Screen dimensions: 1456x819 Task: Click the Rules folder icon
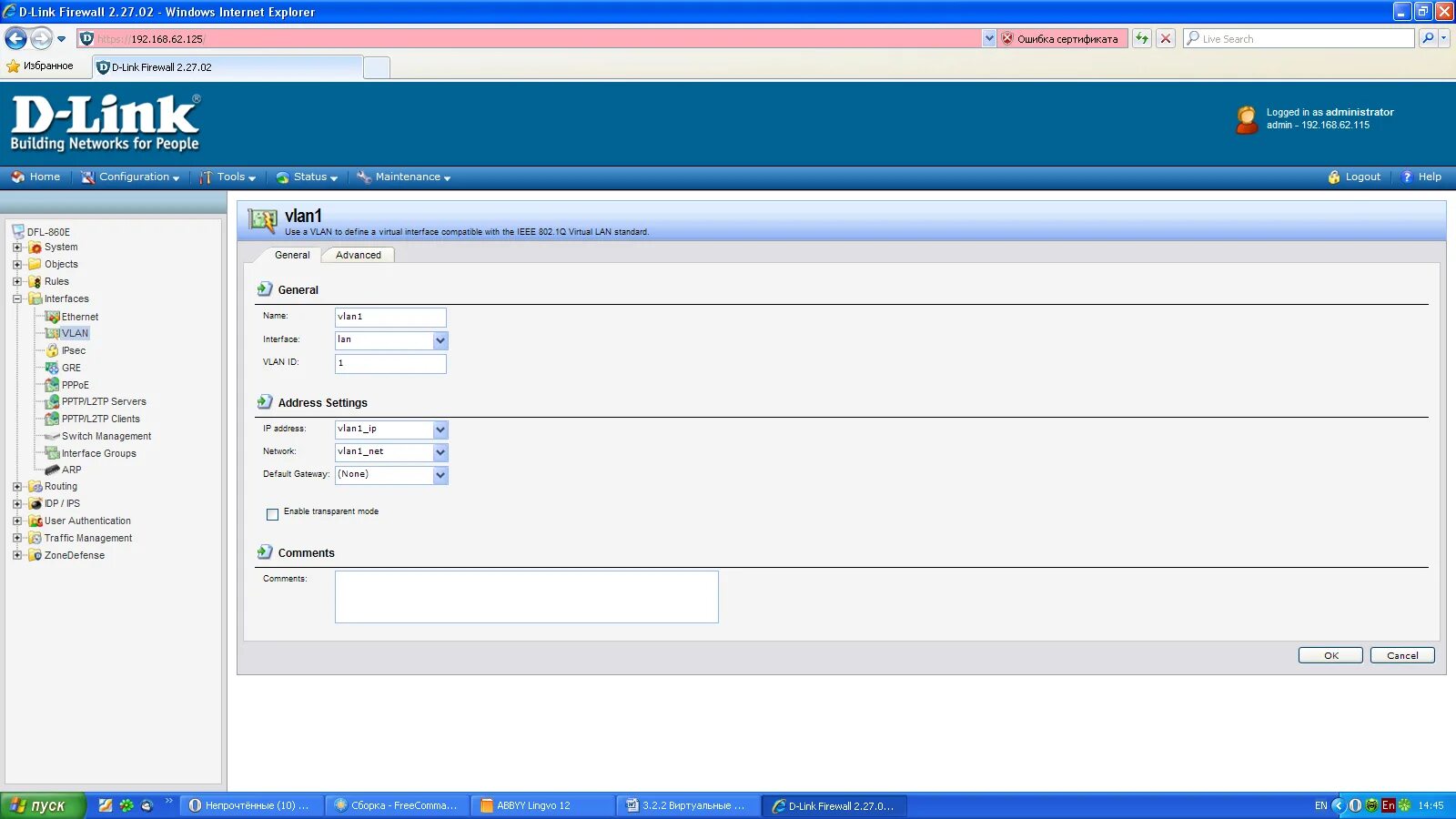pyautogui.click(x=35, y=281)
